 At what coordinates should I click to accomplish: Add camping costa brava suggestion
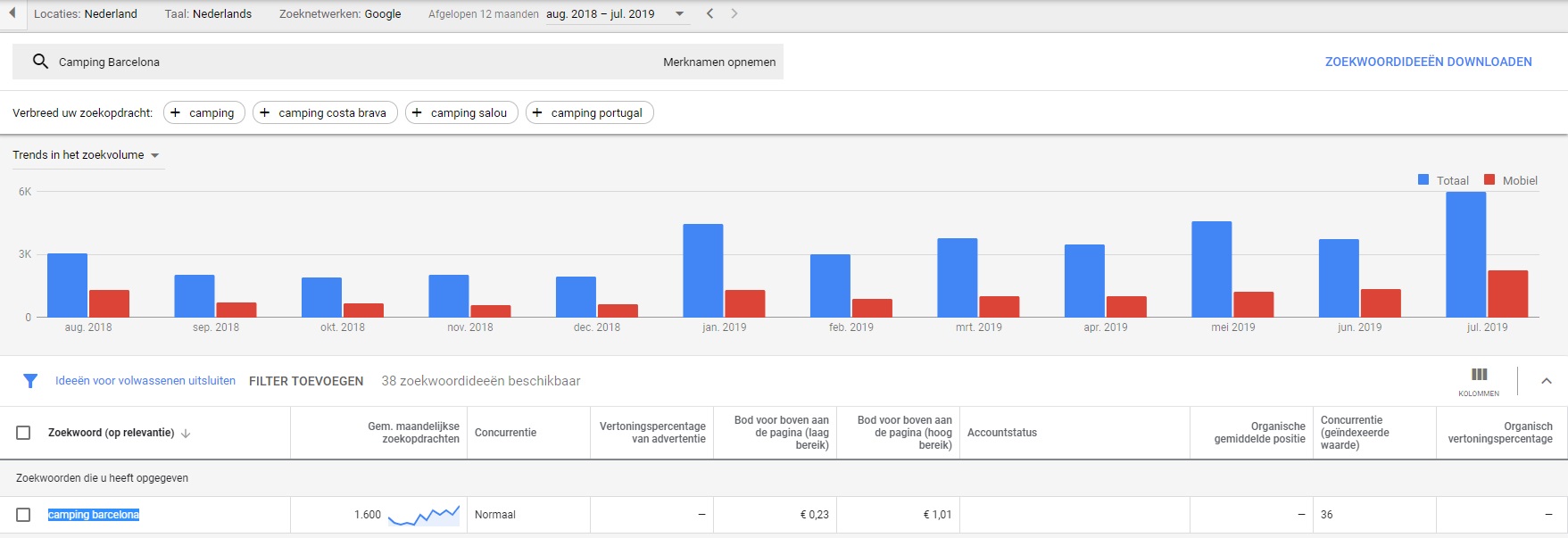pyautogui.click(x=325, y=112)
